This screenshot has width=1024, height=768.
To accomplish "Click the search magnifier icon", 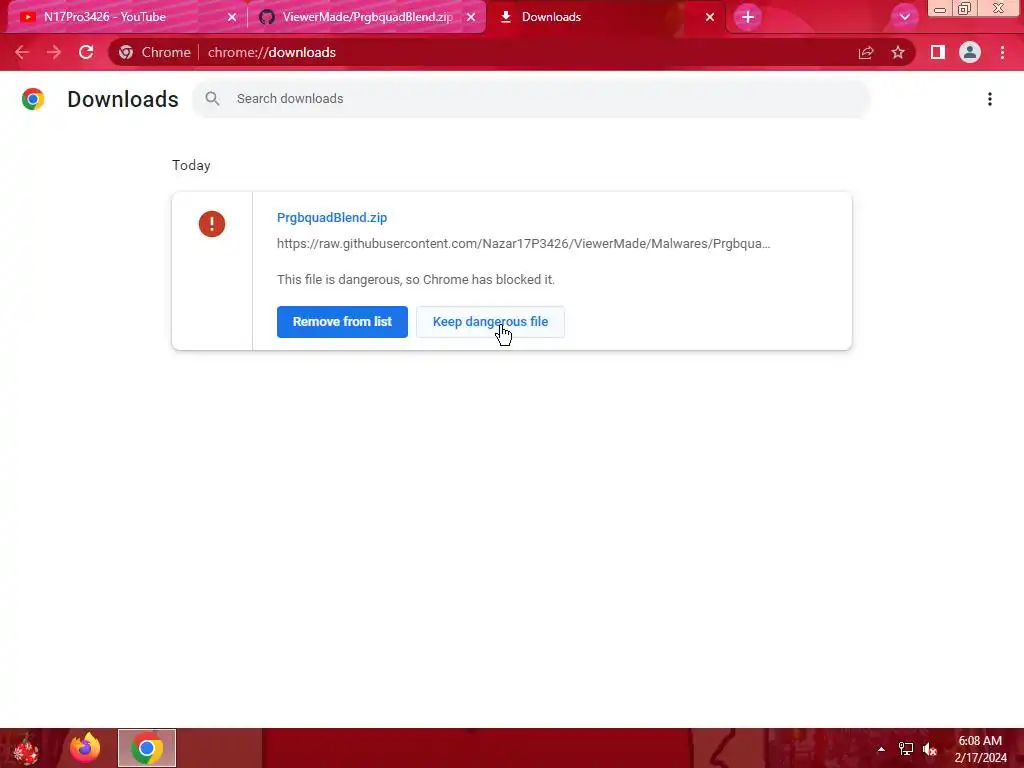I will (x=212, y=99).
